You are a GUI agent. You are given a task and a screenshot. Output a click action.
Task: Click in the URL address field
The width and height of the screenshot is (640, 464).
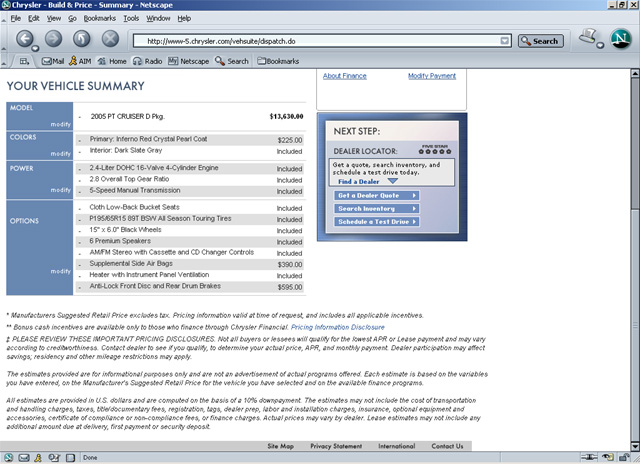click(x=320, y=41)
